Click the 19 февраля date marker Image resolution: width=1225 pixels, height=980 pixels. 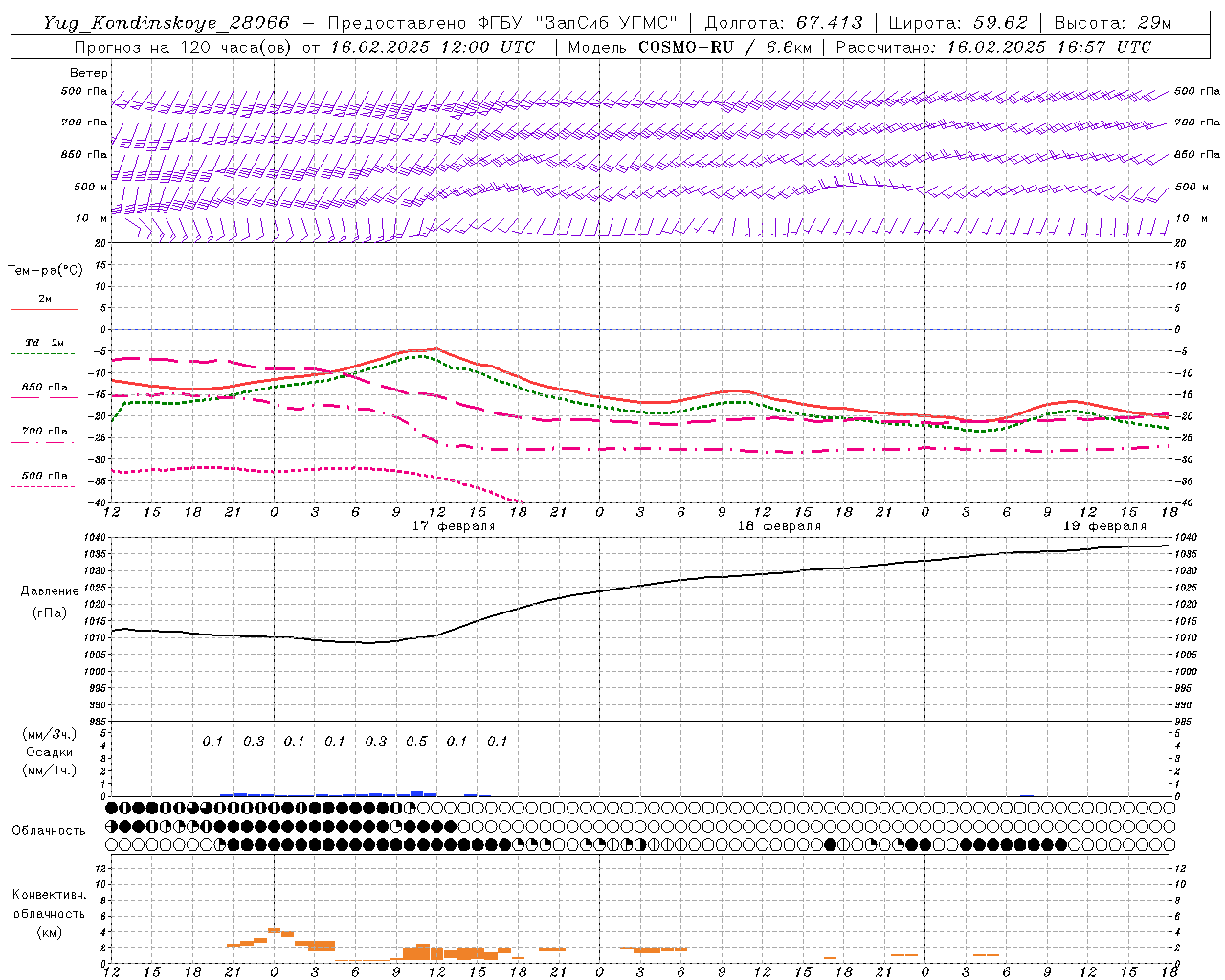(1104, 526)
